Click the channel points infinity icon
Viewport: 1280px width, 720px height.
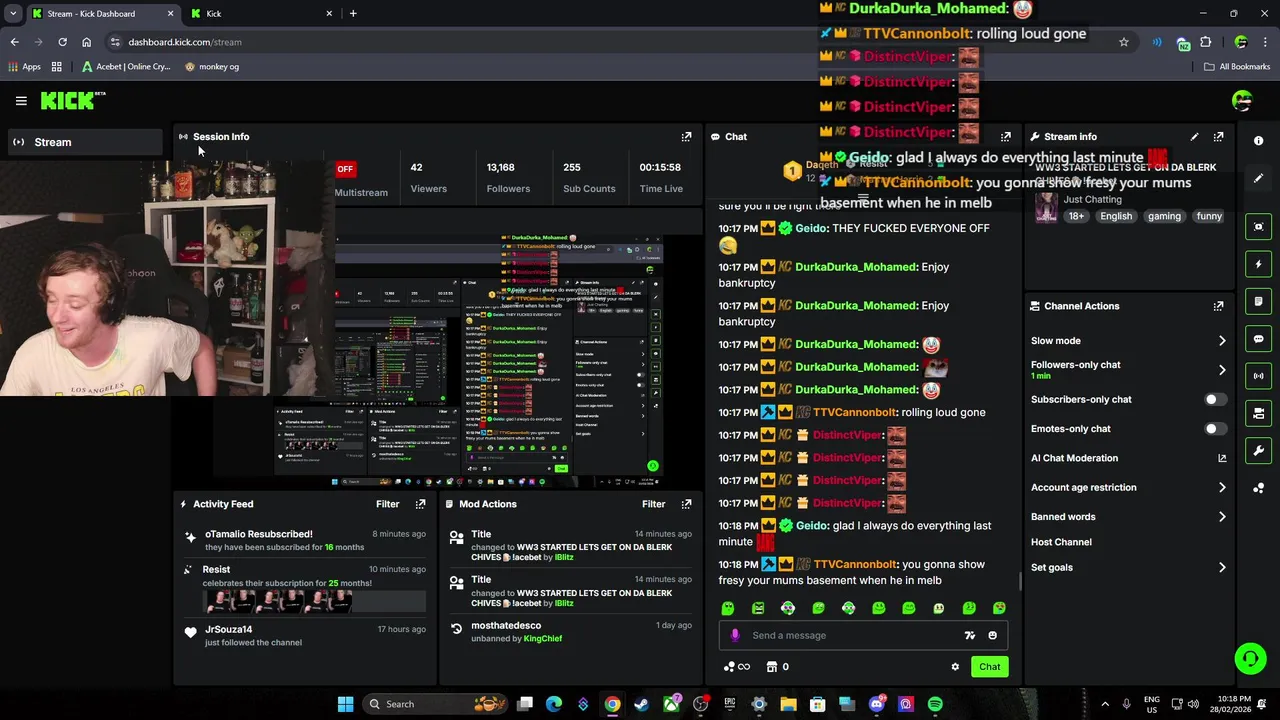click(737, 667)
